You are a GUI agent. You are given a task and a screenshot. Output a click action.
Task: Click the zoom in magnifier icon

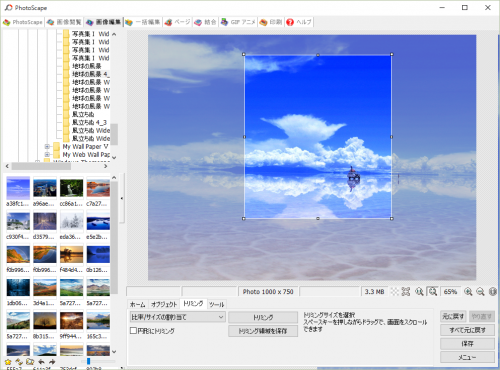468,292
